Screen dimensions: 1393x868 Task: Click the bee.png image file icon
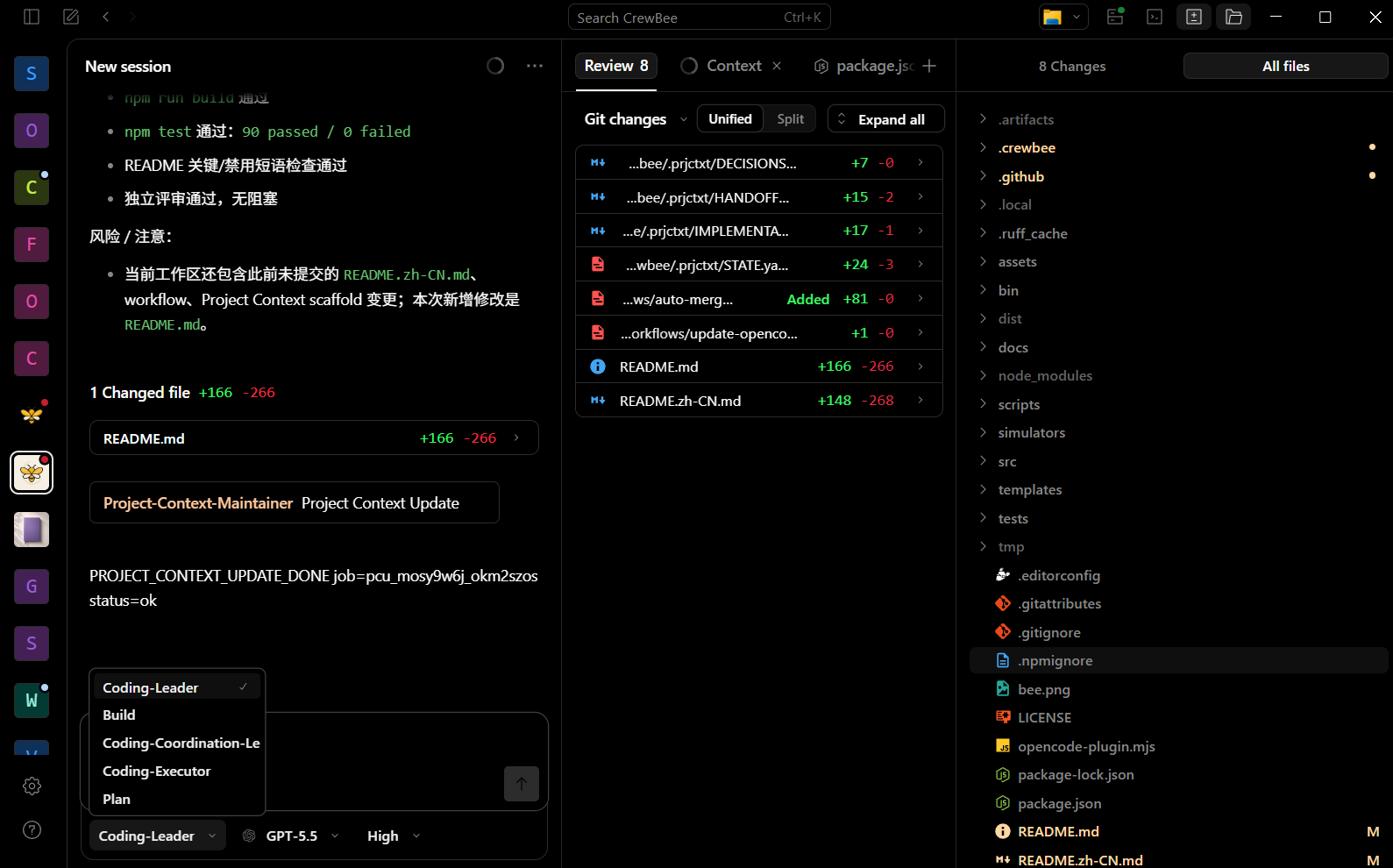[1003, 689]
